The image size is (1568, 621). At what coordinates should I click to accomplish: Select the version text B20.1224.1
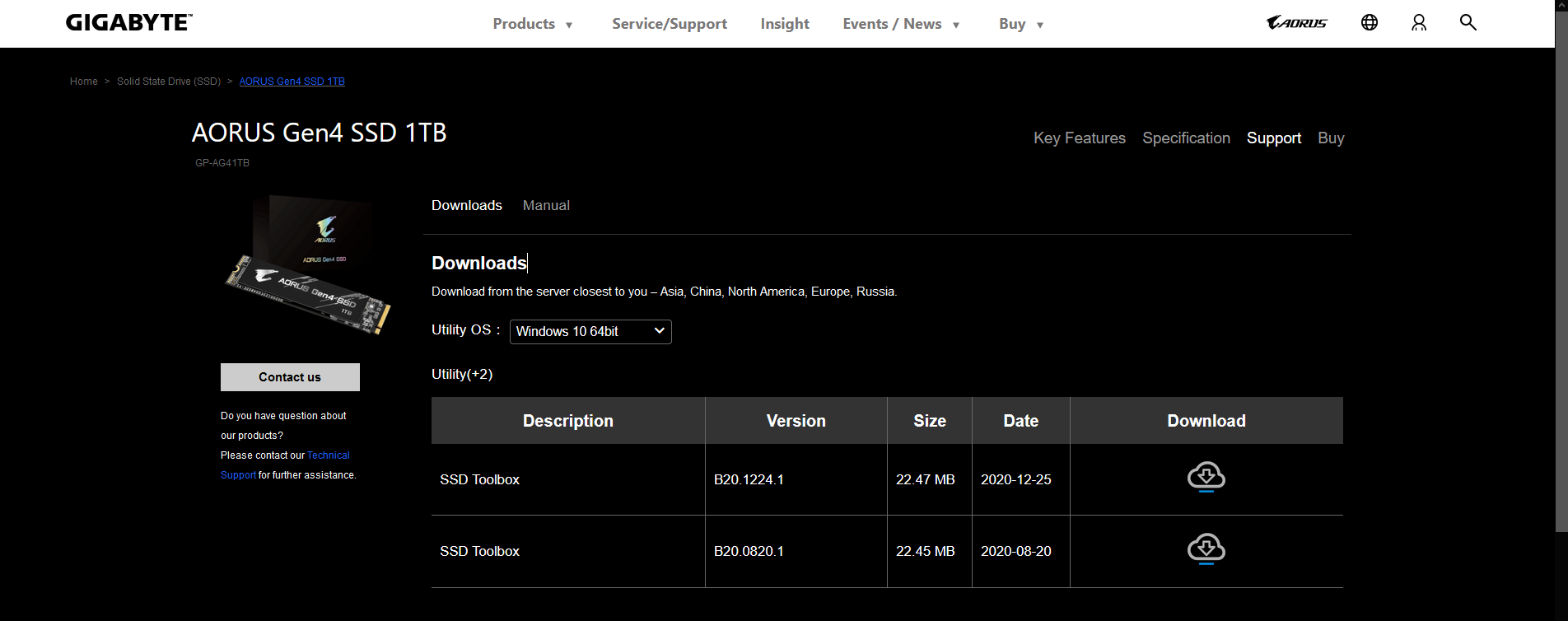[x=749, y=480]
